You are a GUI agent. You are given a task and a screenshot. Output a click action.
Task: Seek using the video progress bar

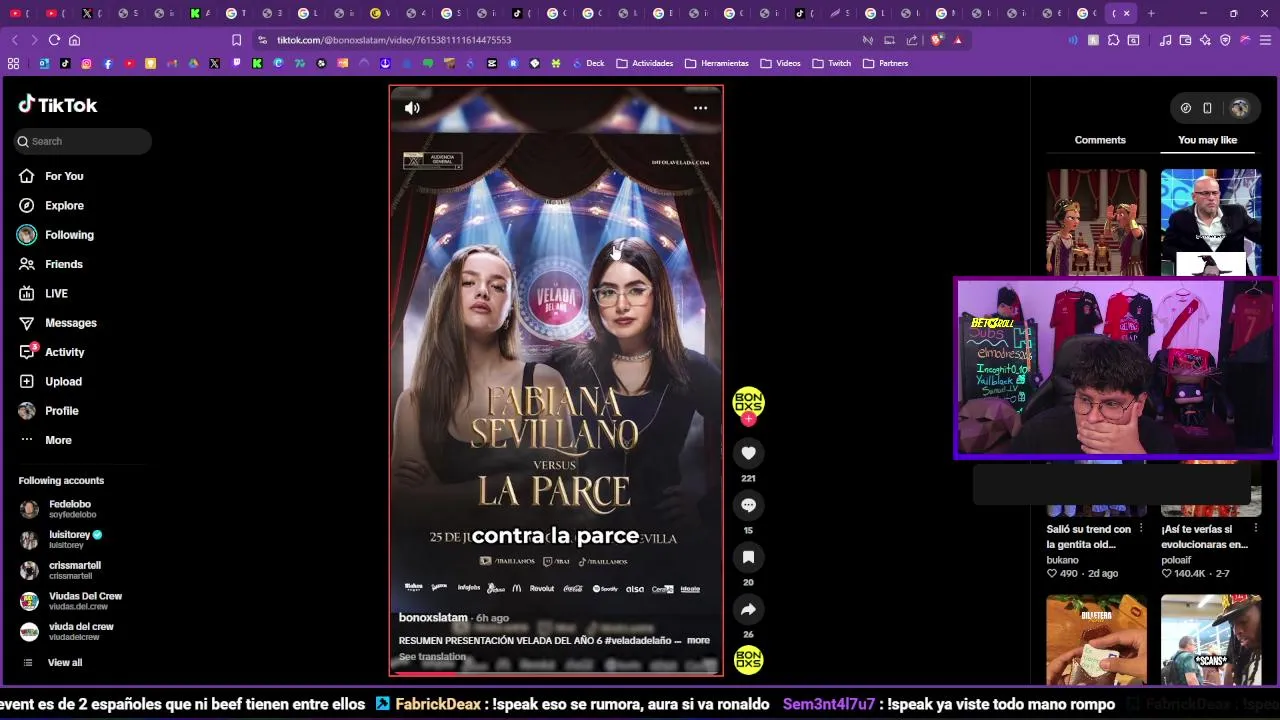[556, 674]
